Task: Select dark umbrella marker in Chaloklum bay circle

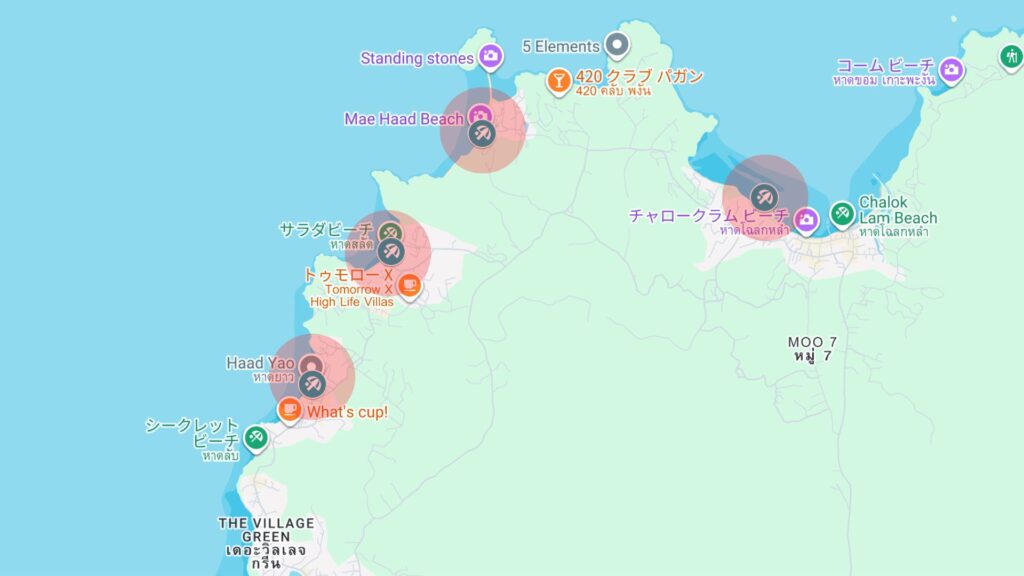Action: pos(765,196)
